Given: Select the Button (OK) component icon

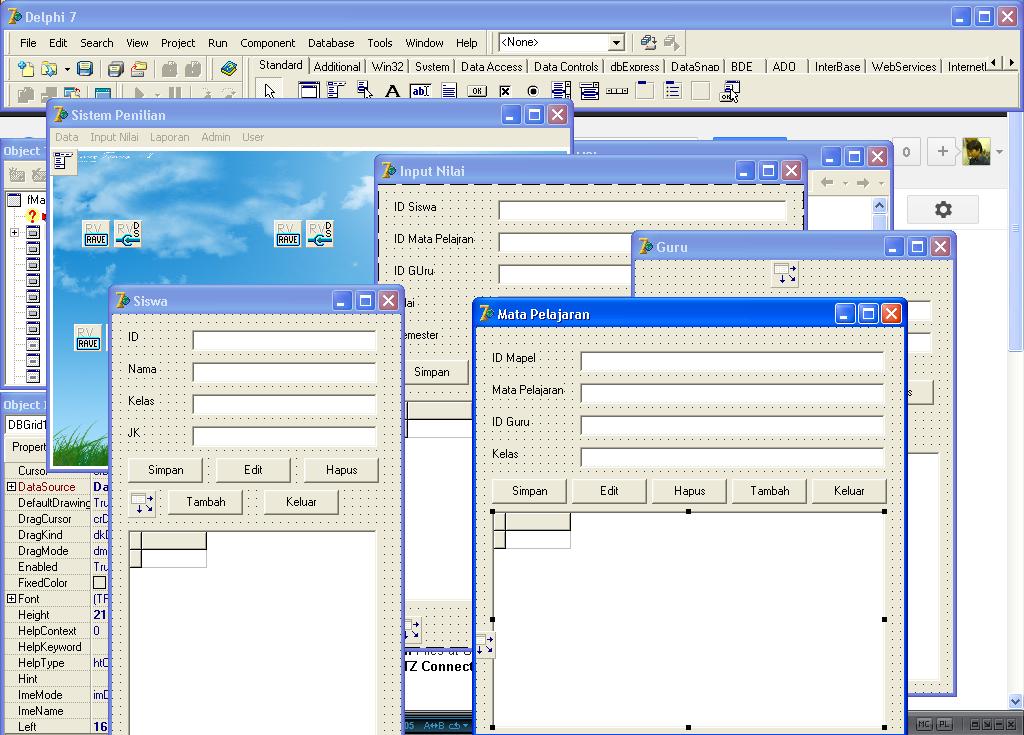Looking at the screenshot, I should (x=477, y=90).
